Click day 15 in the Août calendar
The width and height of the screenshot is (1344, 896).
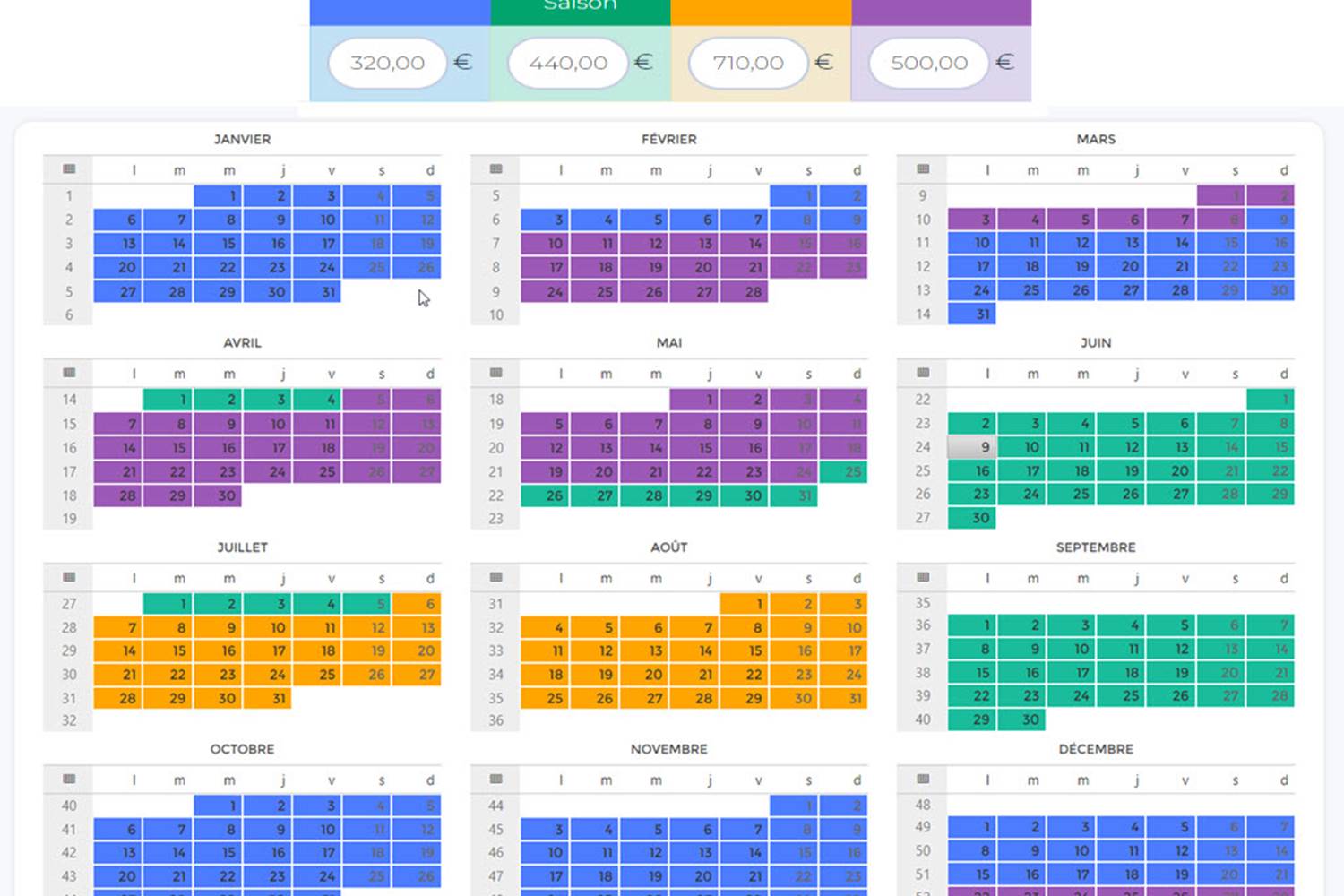coord(744,650)
